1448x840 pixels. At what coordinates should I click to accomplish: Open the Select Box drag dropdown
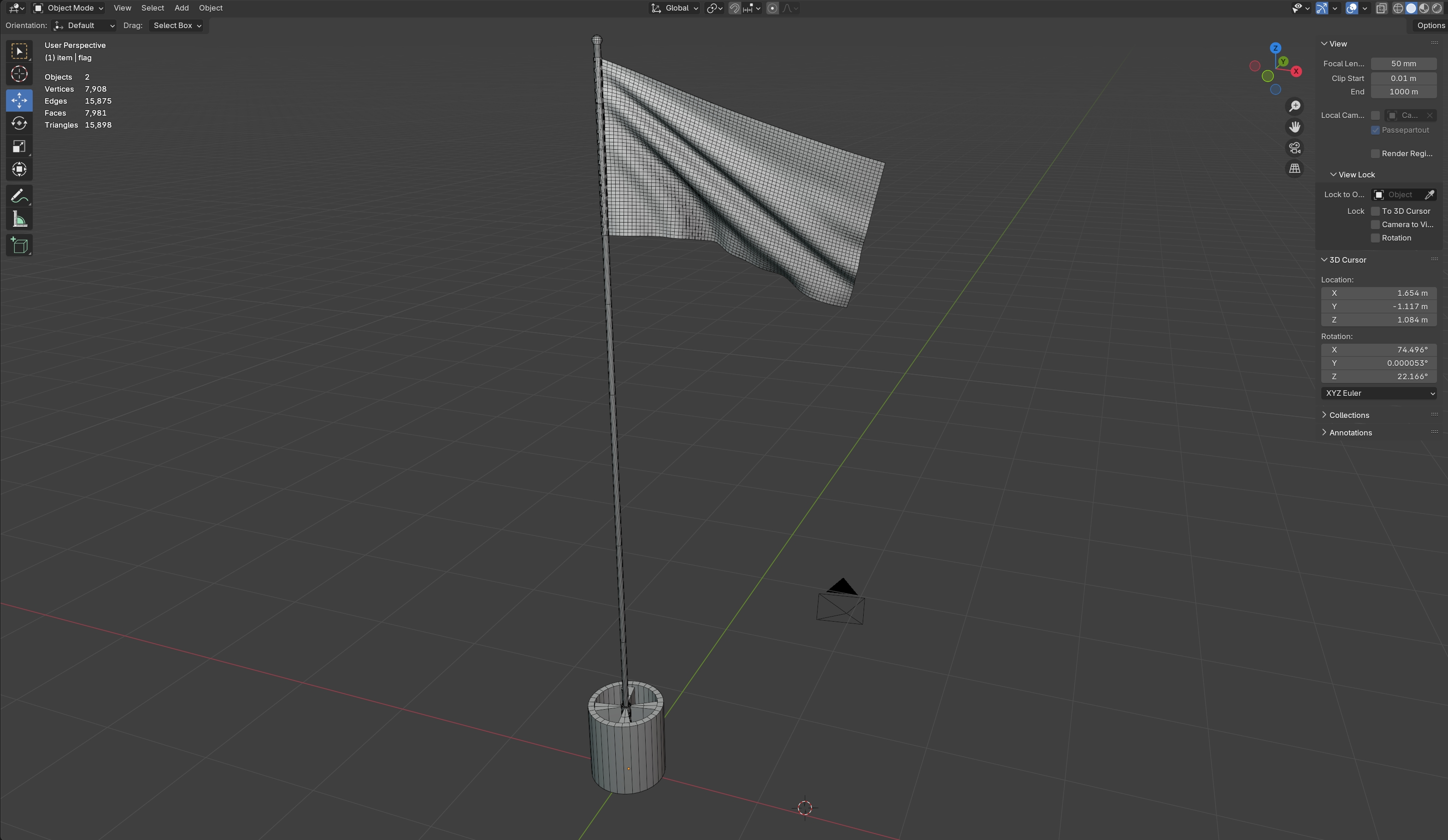pos(177,25)
